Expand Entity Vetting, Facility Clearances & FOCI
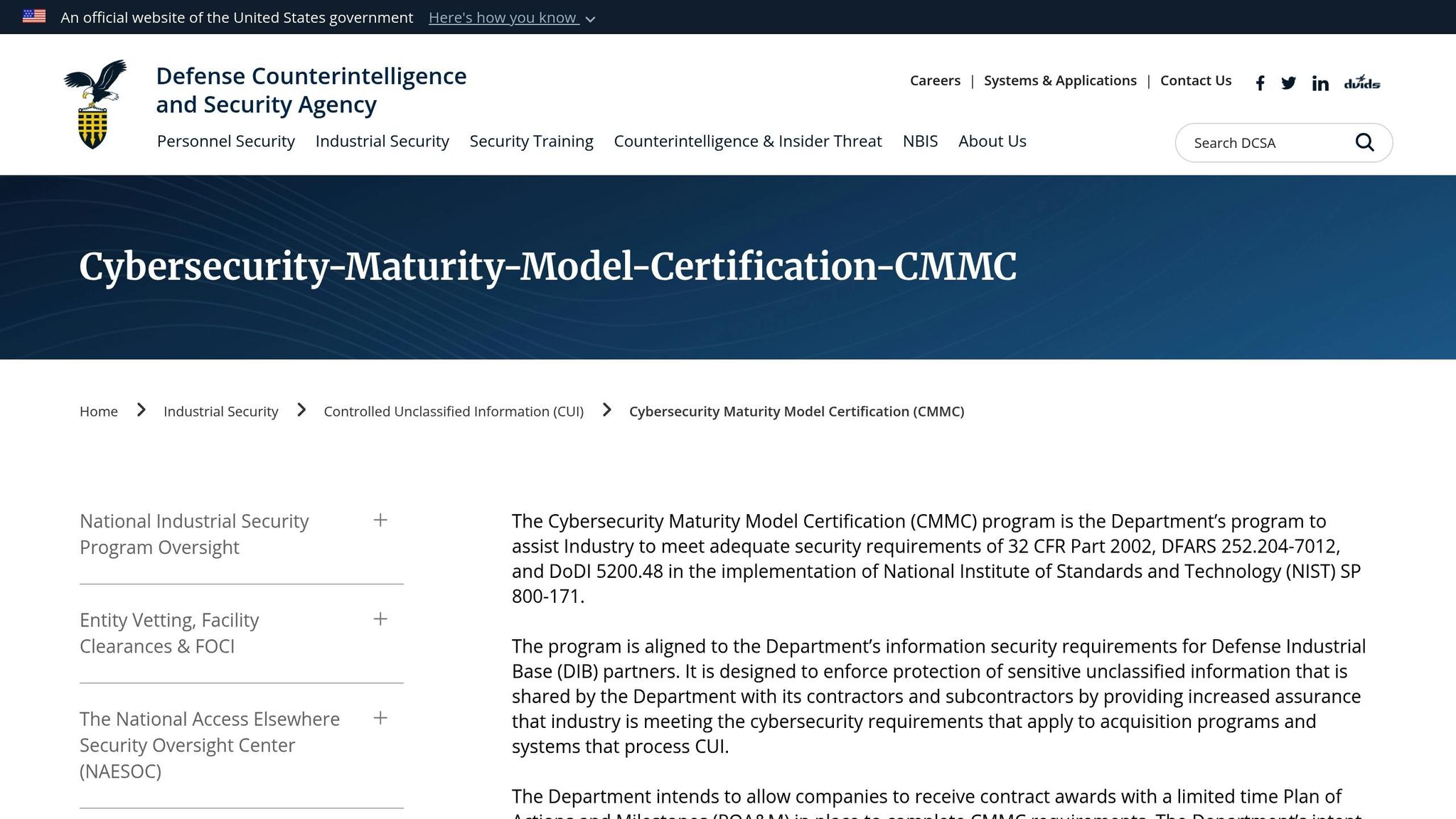1456x819 pixels. coord(380,619)
